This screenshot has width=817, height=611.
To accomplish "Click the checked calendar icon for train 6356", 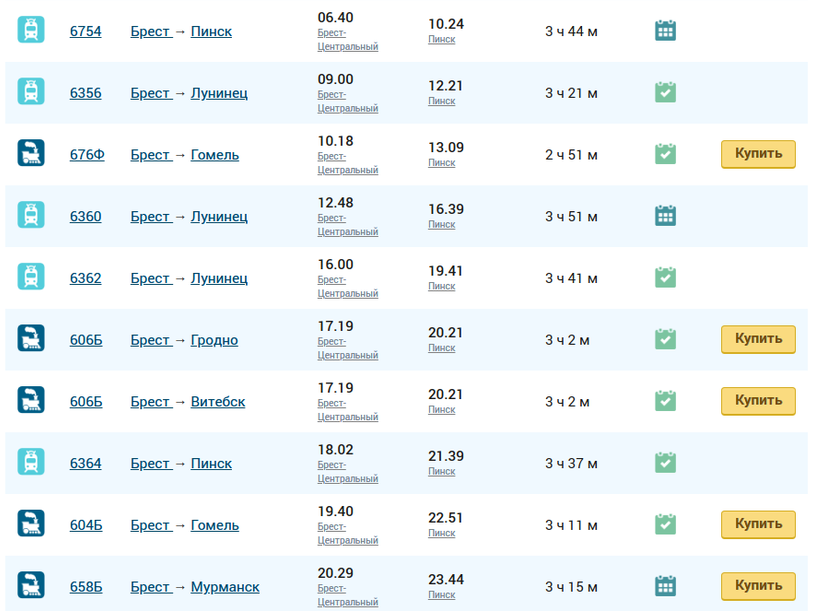I will (x=665, y=93).
